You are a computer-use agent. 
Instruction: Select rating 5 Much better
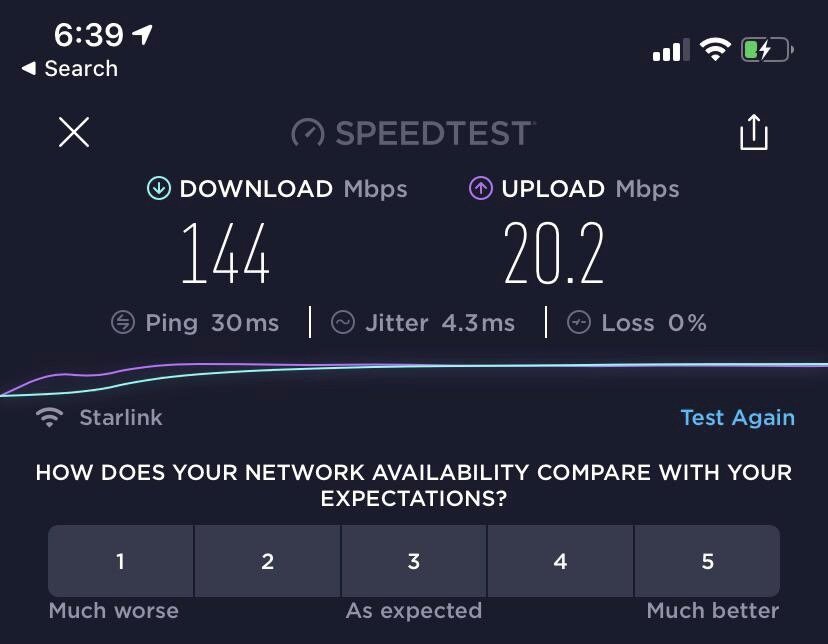pyautogui.click(x=707, y=561)
